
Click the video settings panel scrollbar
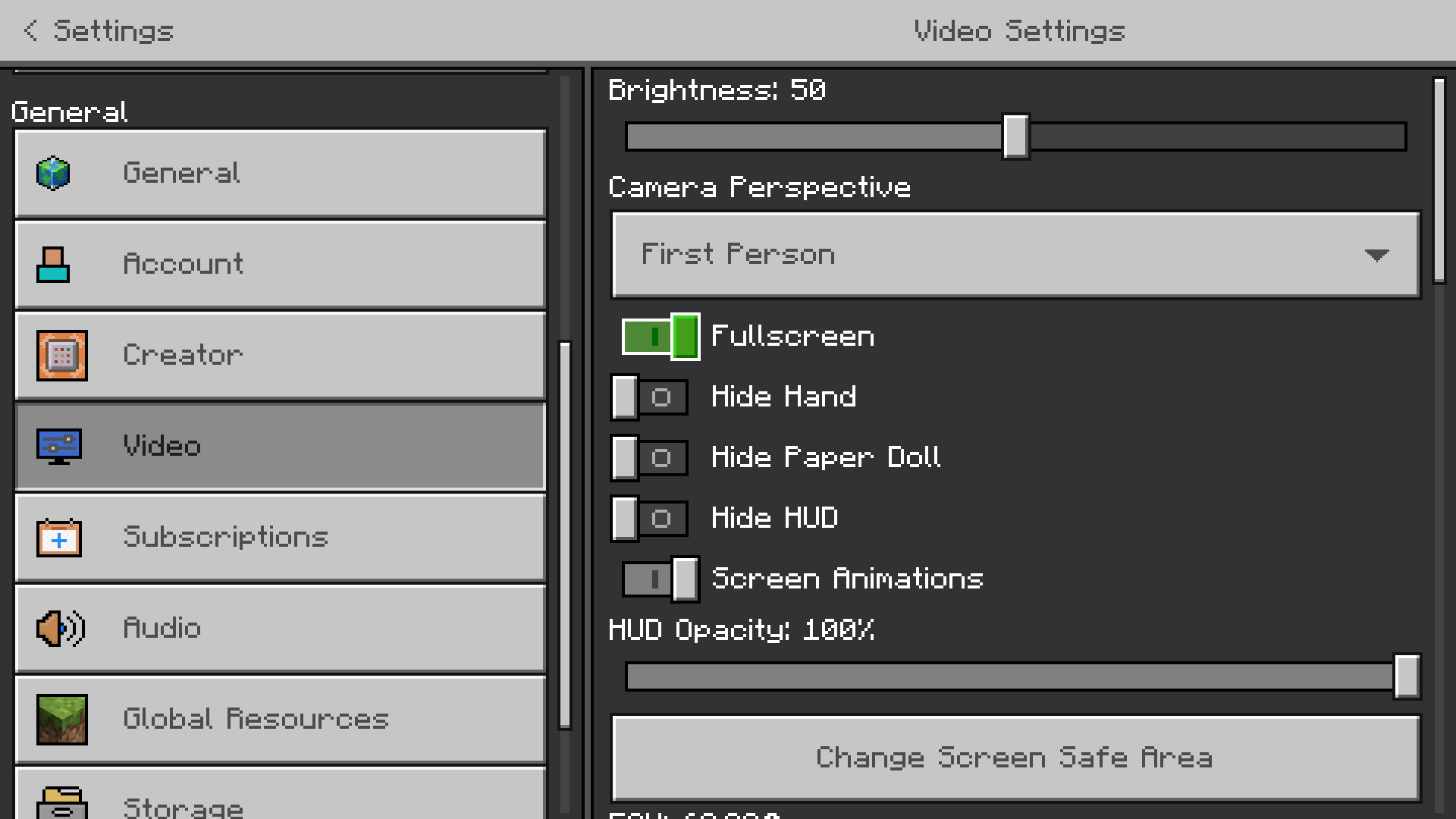coord(1439,180)
